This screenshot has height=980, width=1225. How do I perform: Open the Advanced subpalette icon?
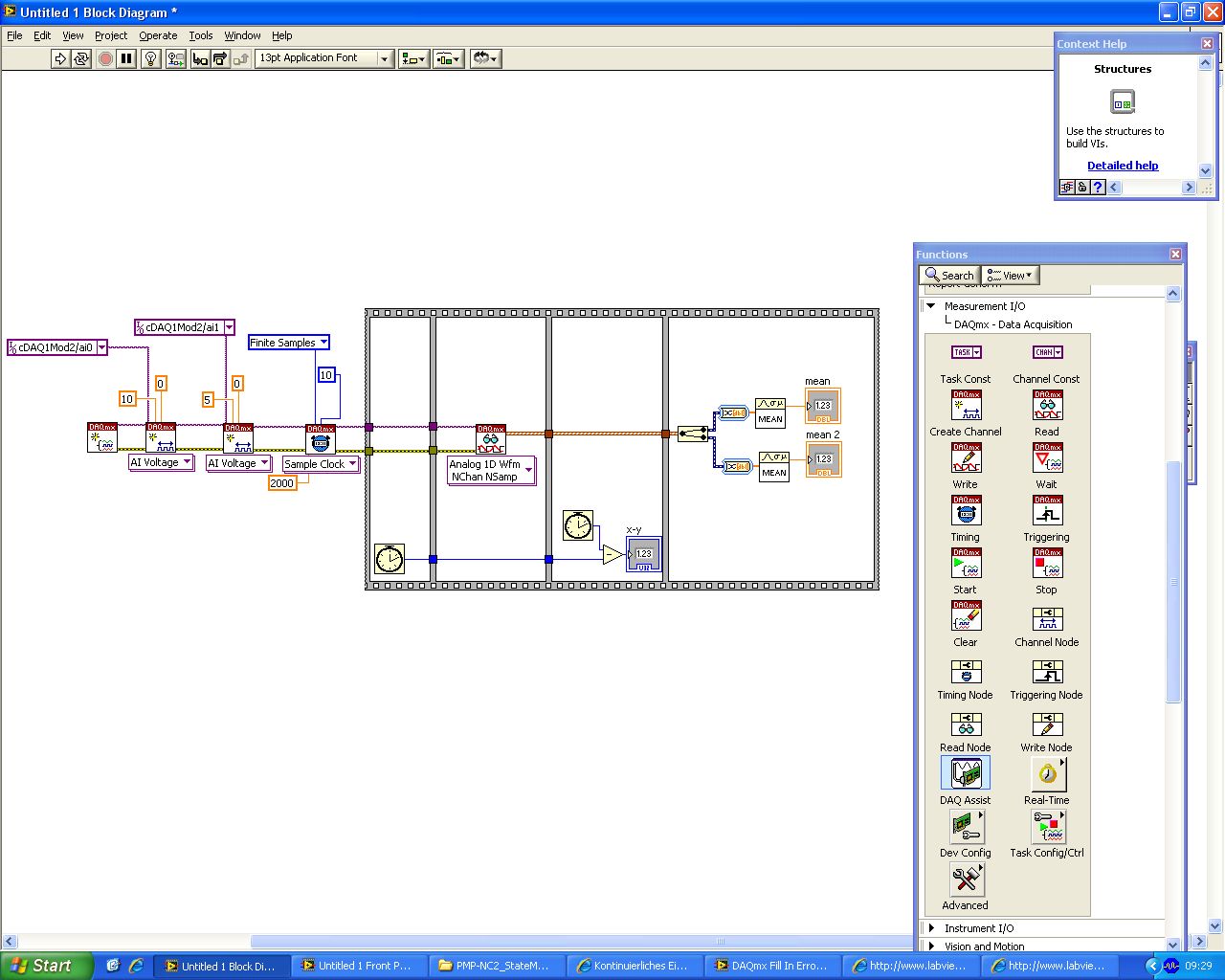[967, 880]
